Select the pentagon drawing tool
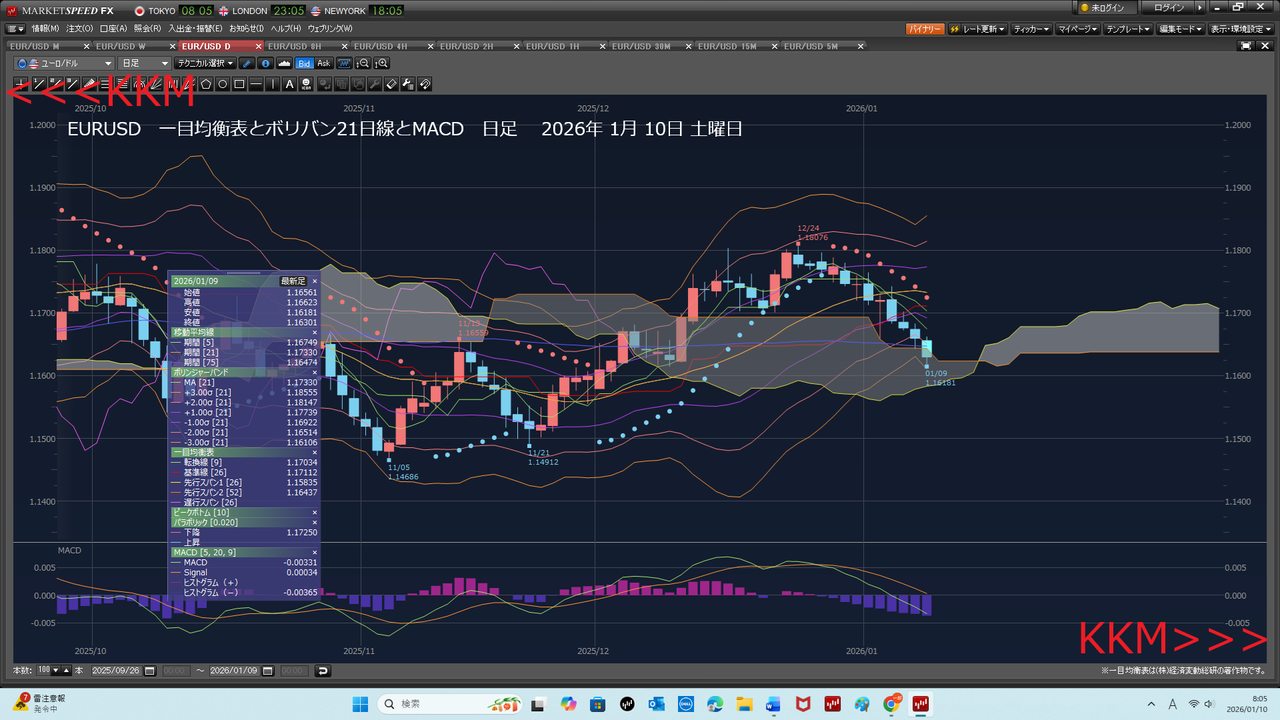The height and width of the screenshot is (720, 1280). pos(206,84)
